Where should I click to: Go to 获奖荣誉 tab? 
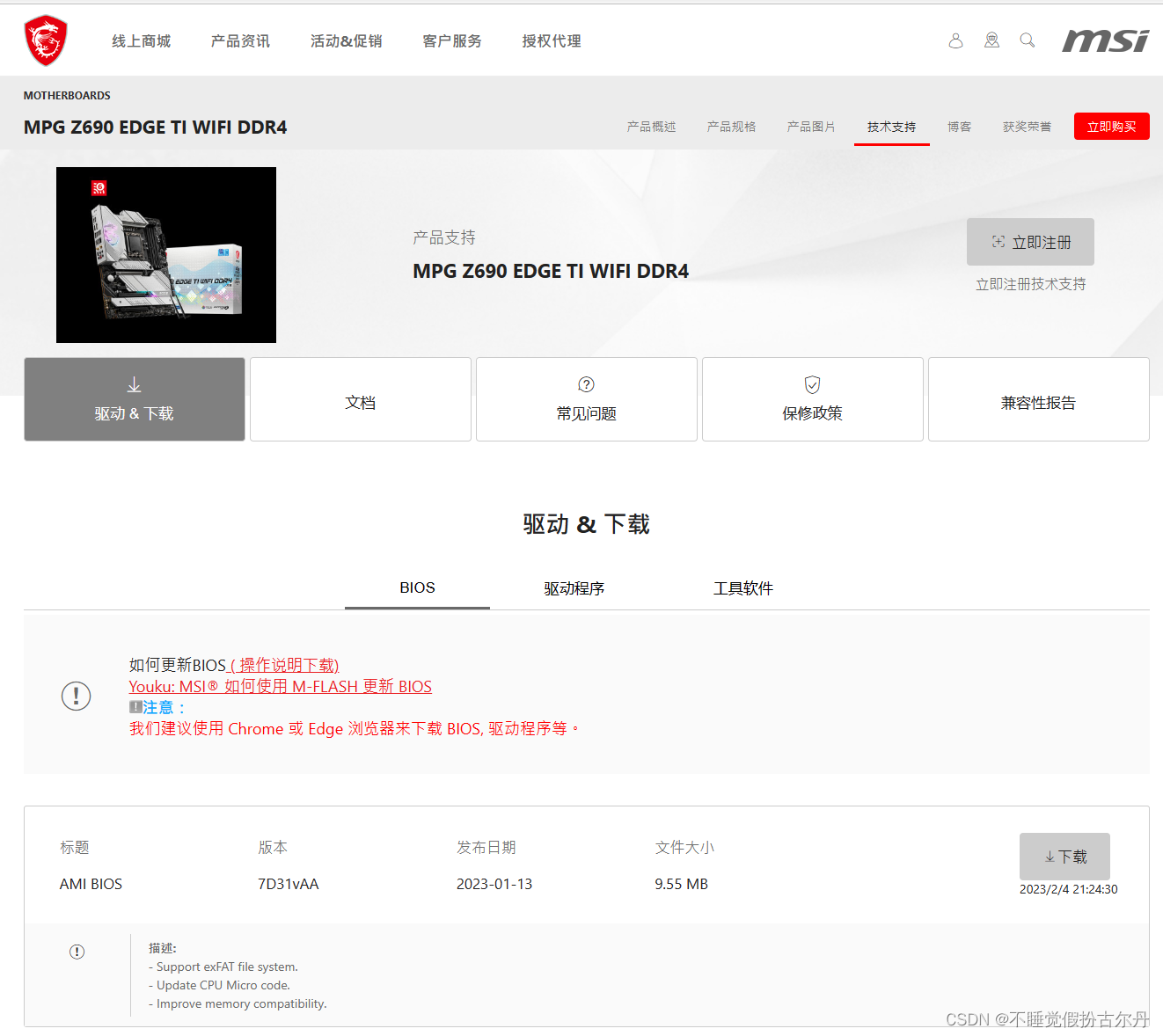click(x=1028, y=127)
